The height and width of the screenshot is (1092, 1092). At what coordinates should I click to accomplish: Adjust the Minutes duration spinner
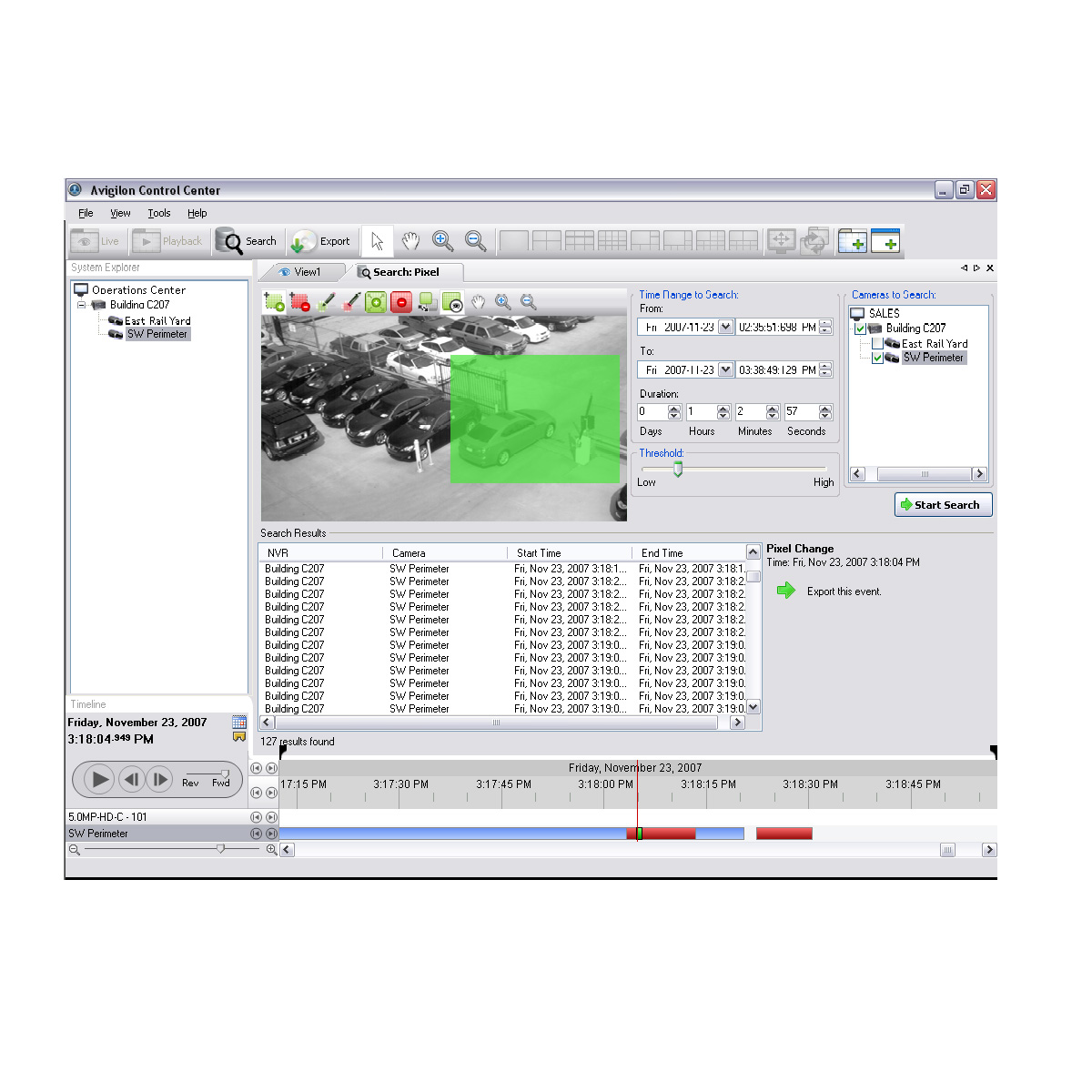tap(773, 412)
